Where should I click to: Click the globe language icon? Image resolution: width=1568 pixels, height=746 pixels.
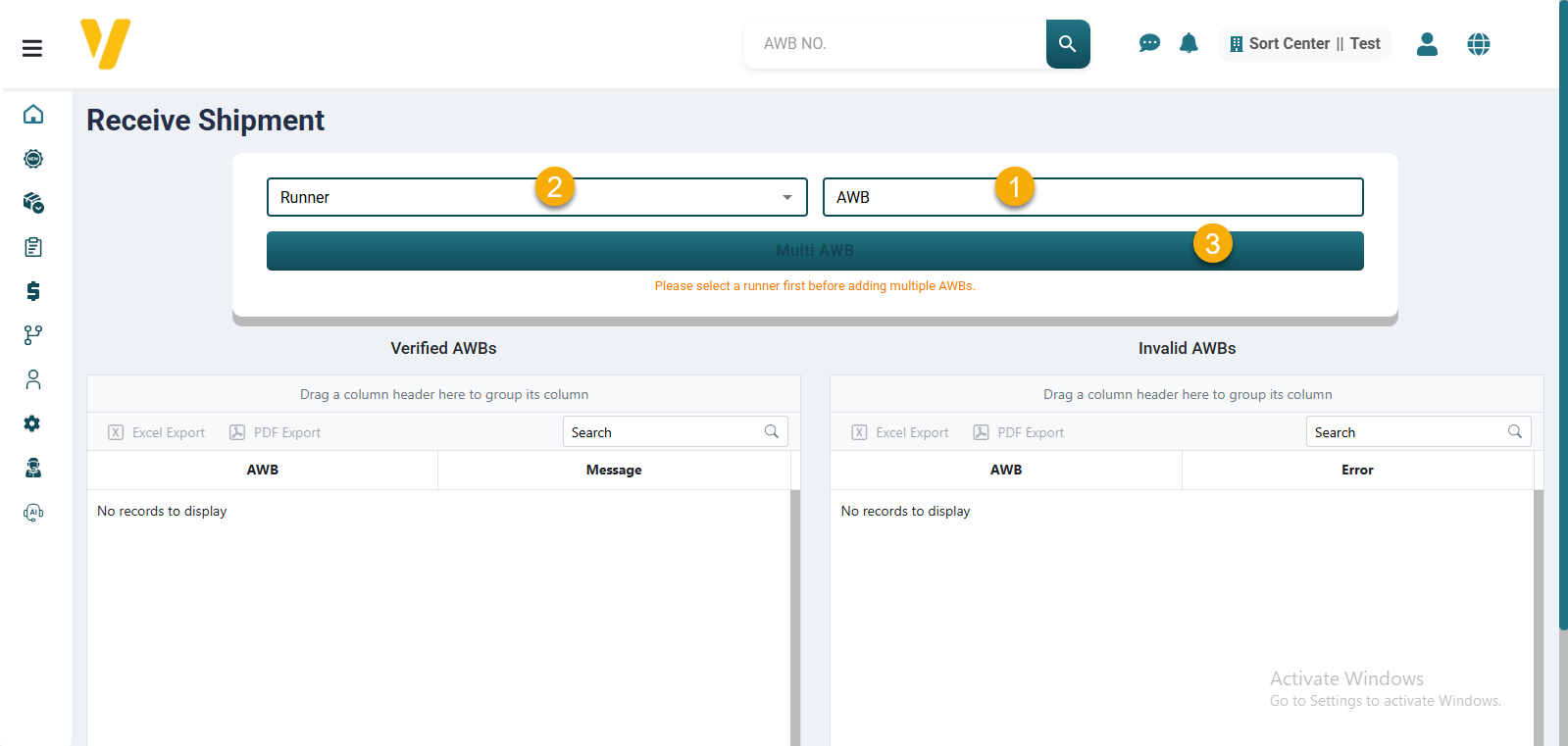tap(1478, 44)
